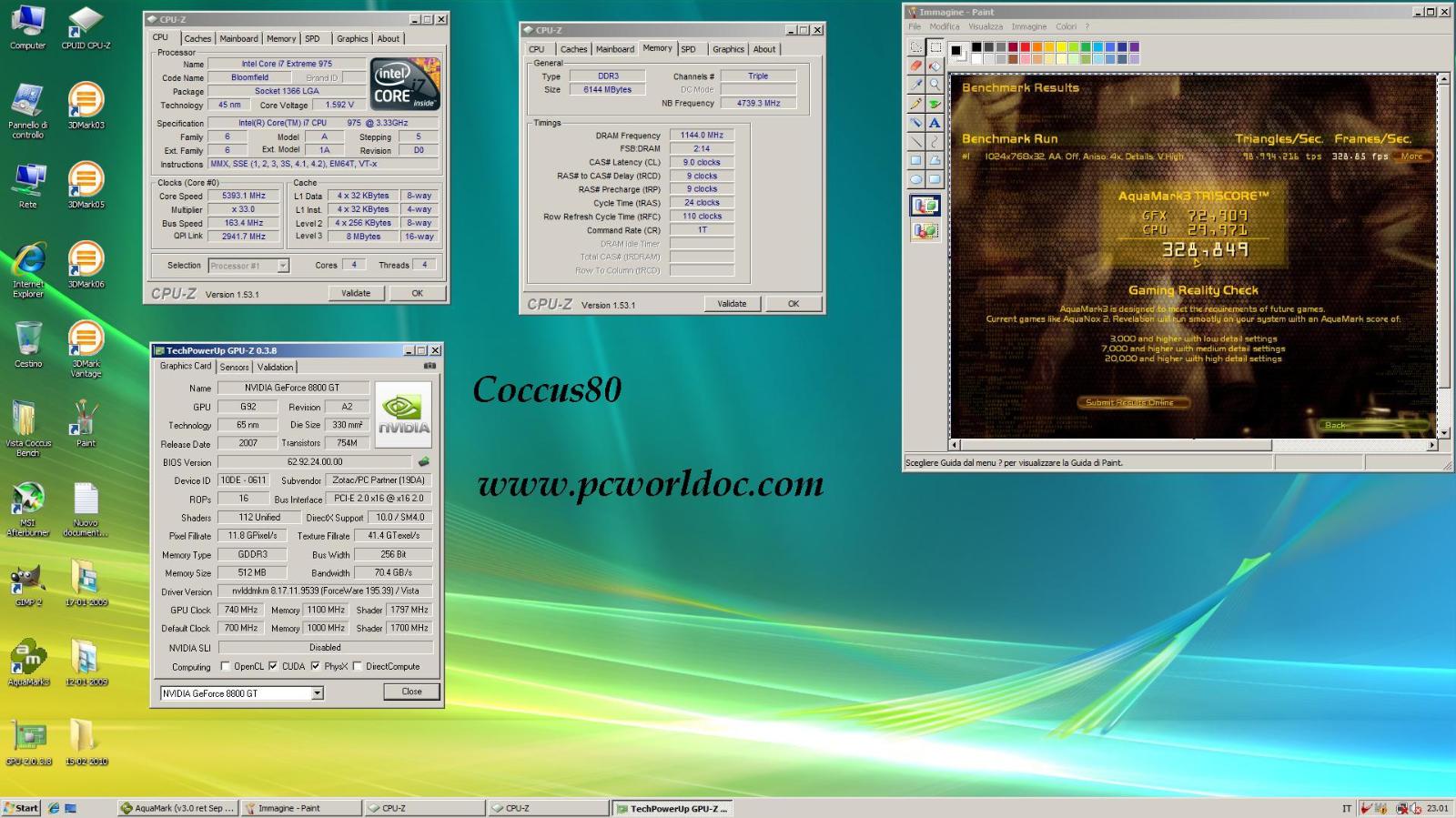
Task: Click the GPU-Z screenshot camera icon
Action: 430,366
